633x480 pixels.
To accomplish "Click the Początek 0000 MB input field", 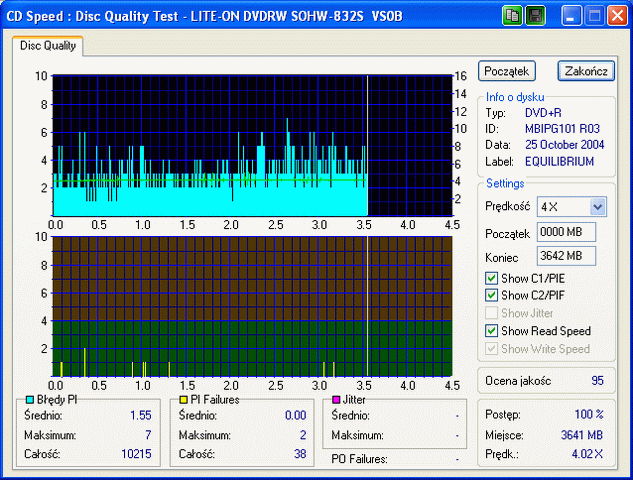I will pyautogui.click(x=566, y=232).
